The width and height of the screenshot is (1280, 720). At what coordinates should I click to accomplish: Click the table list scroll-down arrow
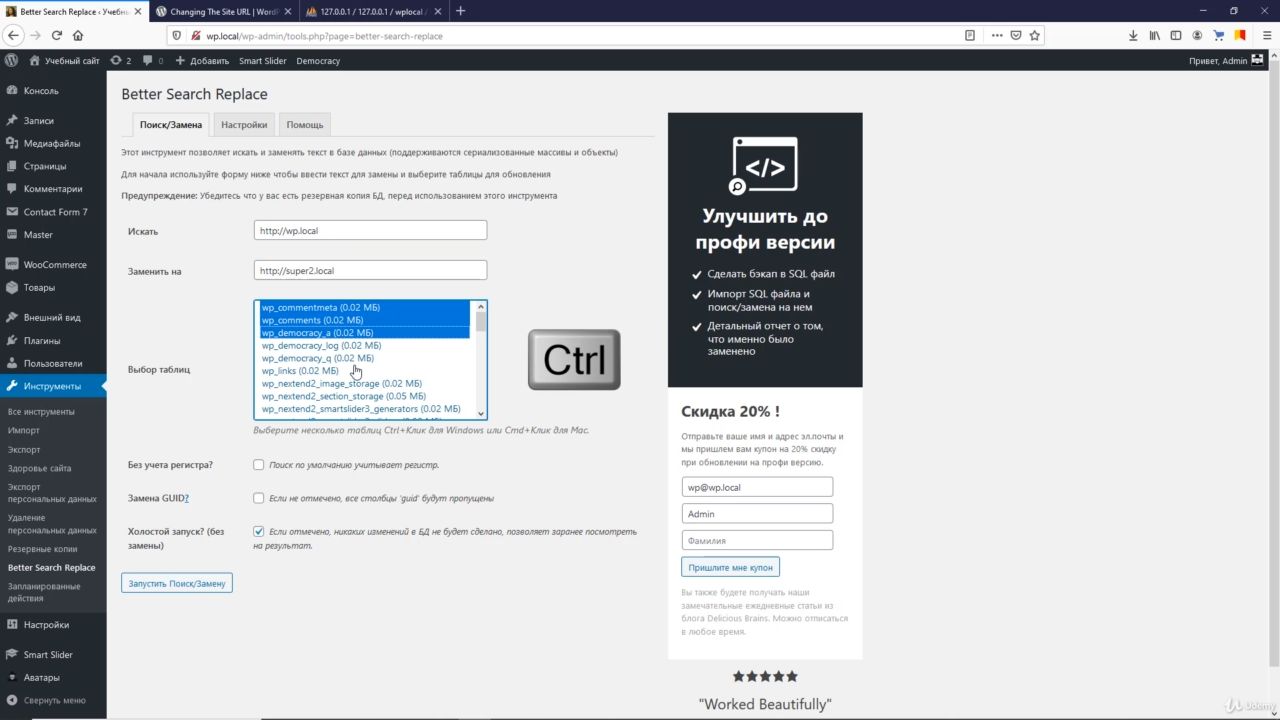[481, 413]
